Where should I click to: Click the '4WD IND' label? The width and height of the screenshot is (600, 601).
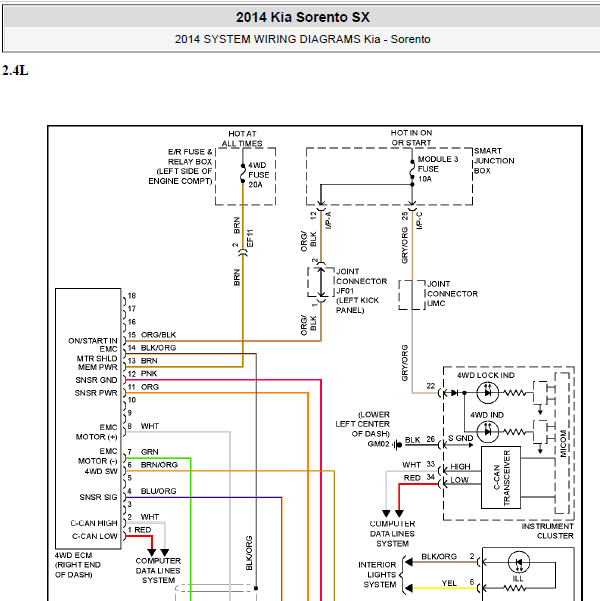coord(487,415)
